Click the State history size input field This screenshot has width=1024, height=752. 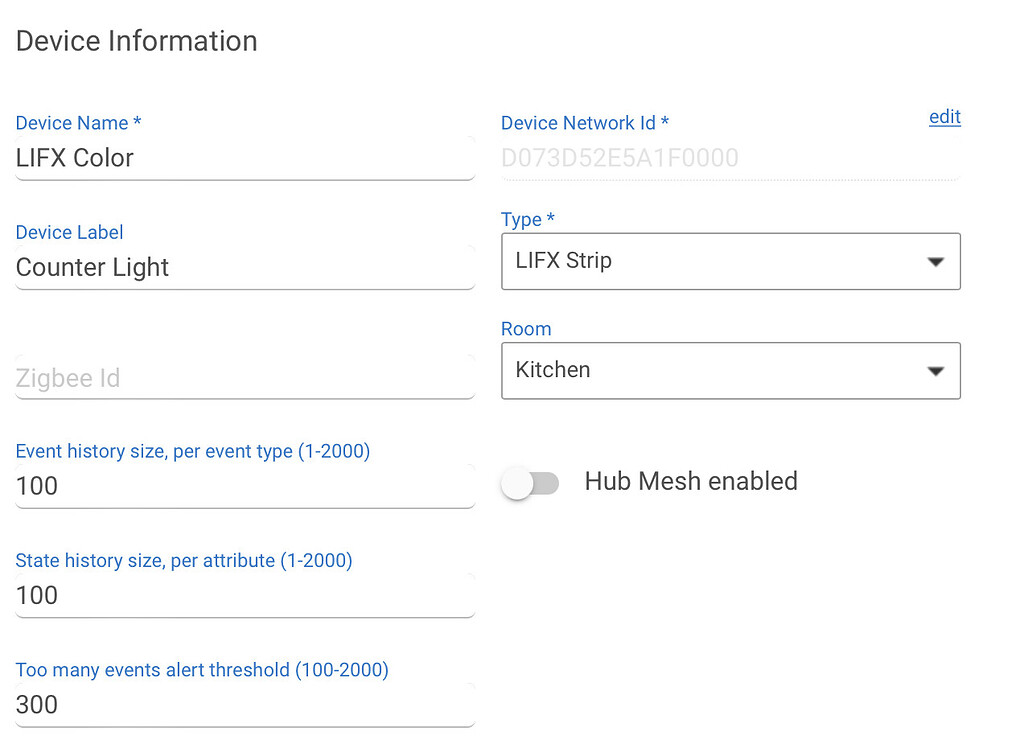click(245, 596)
